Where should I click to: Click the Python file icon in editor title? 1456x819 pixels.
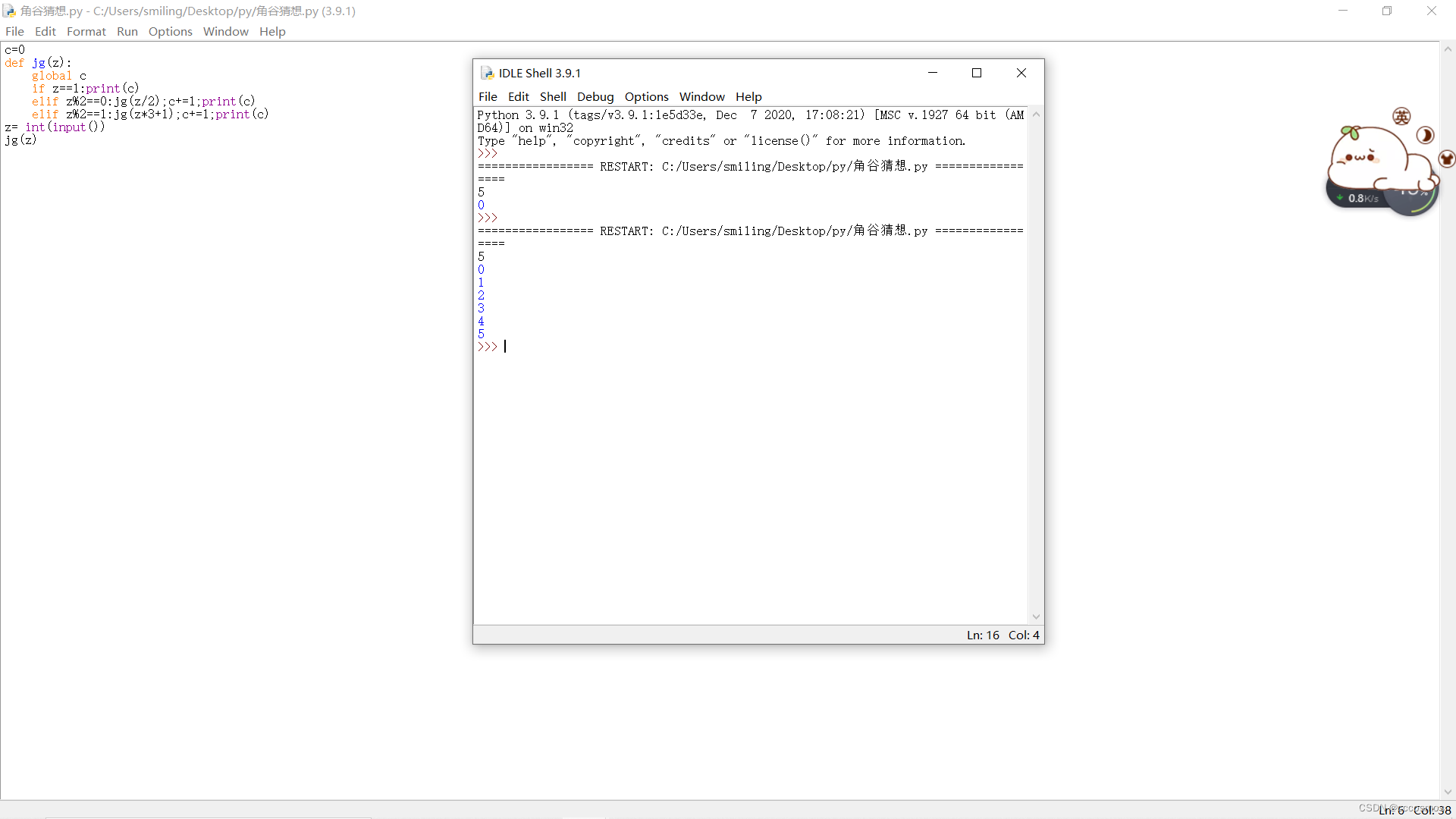9,11
